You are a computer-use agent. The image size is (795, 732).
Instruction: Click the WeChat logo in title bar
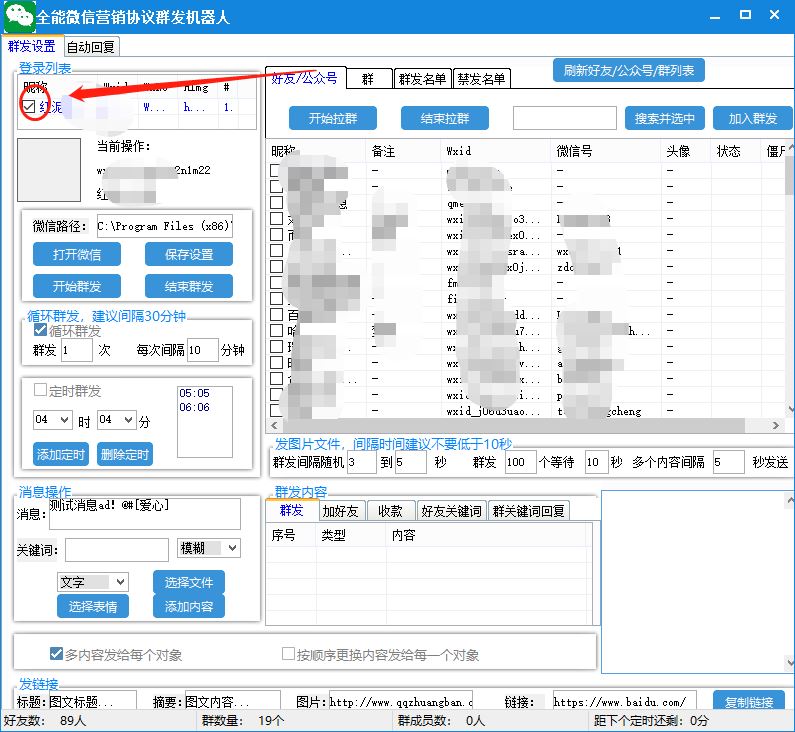pos(19,17)
